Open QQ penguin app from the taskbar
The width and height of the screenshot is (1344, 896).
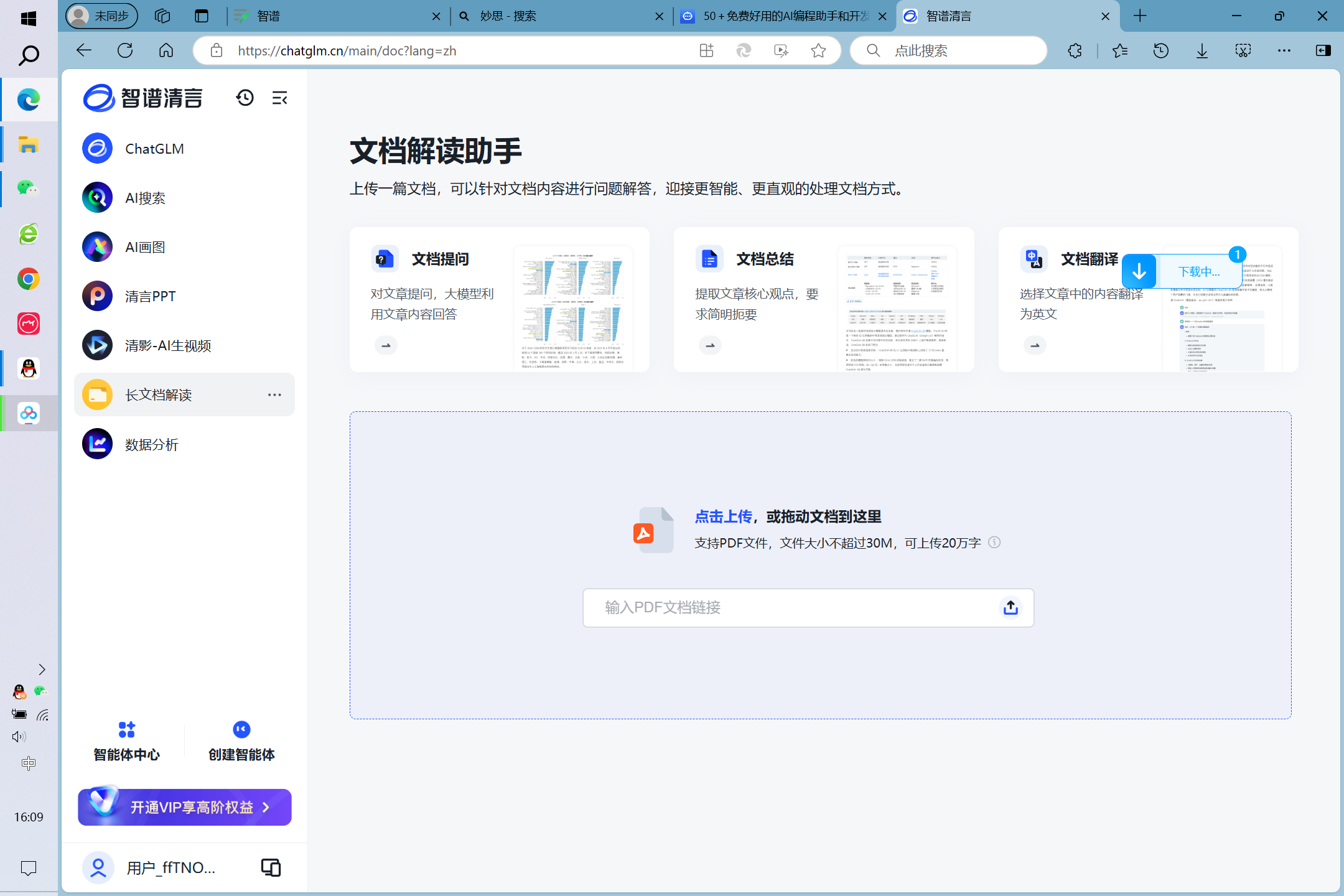click(x=29, y=369)
